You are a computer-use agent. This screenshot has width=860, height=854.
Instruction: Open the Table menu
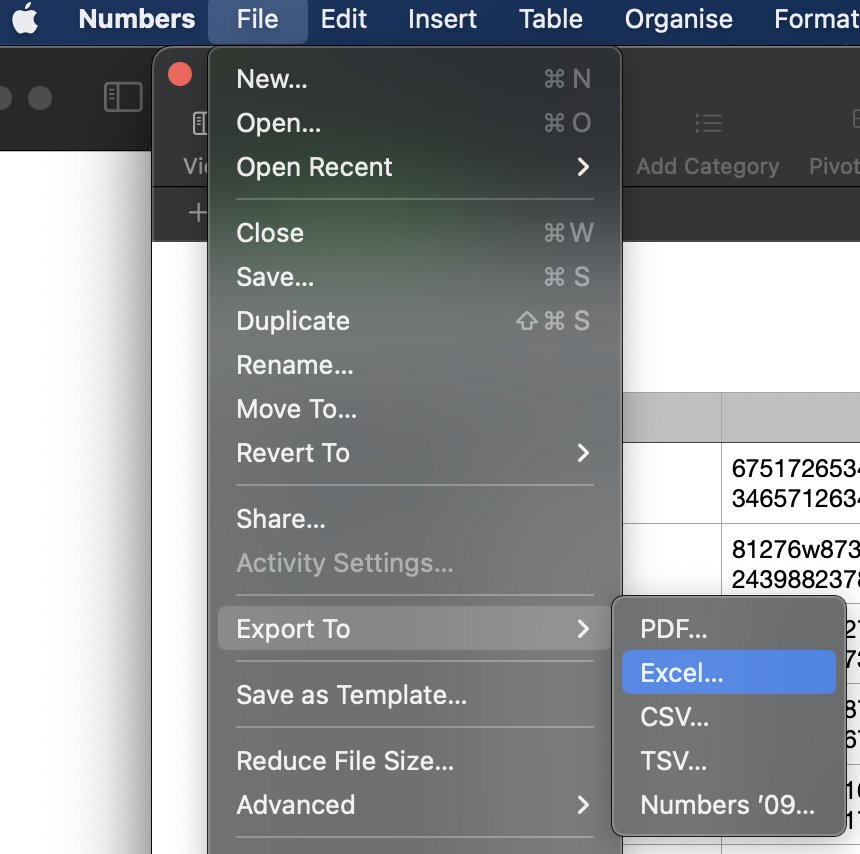pyautogui.click(x=551, y=19)
